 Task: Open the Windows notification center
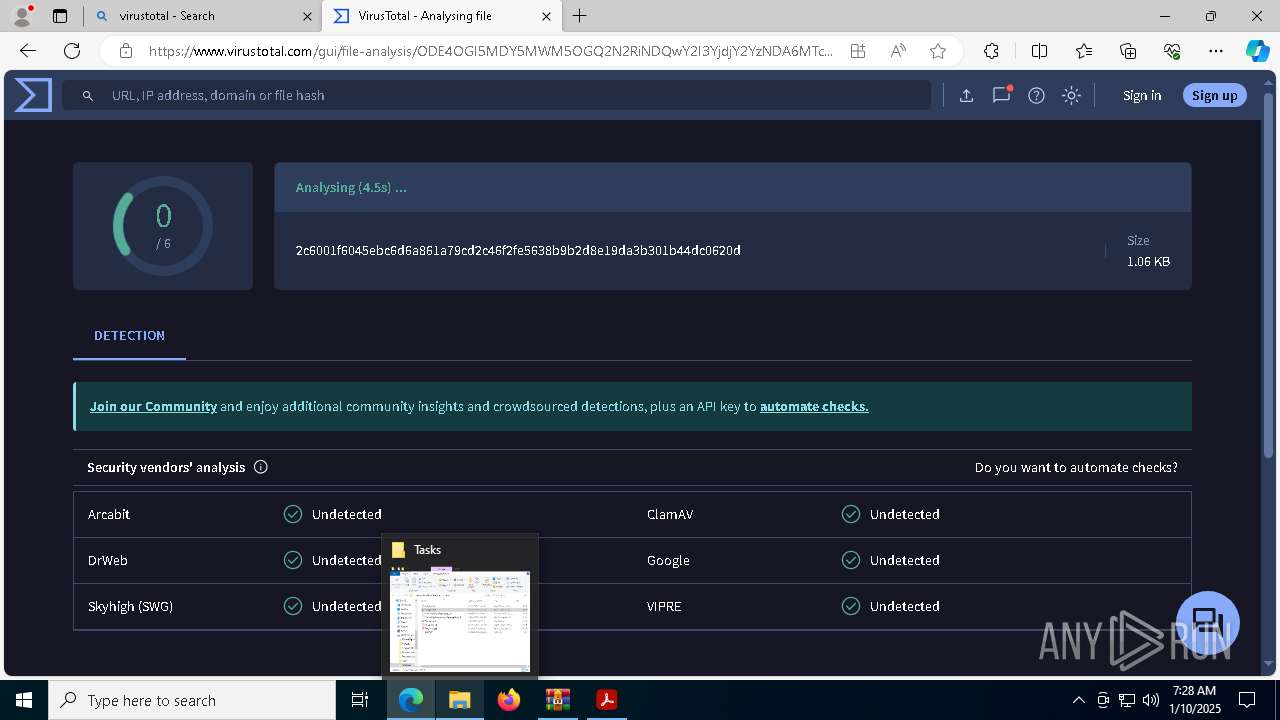pos(1247,700)
